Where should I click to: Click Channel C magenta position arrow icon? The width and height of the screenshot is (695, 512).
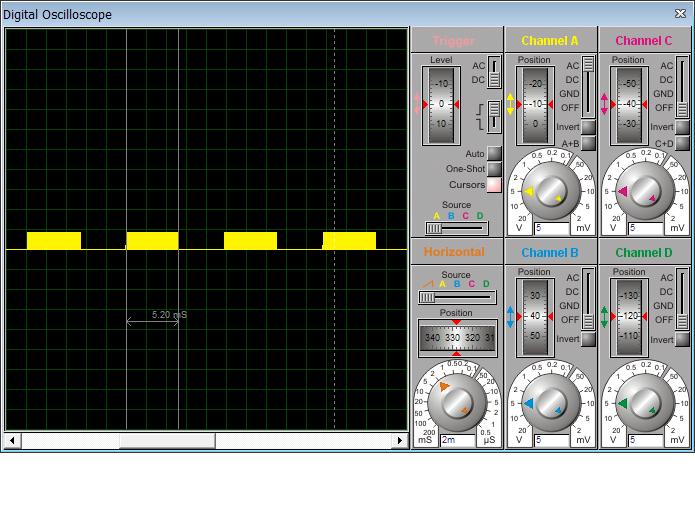605,104
